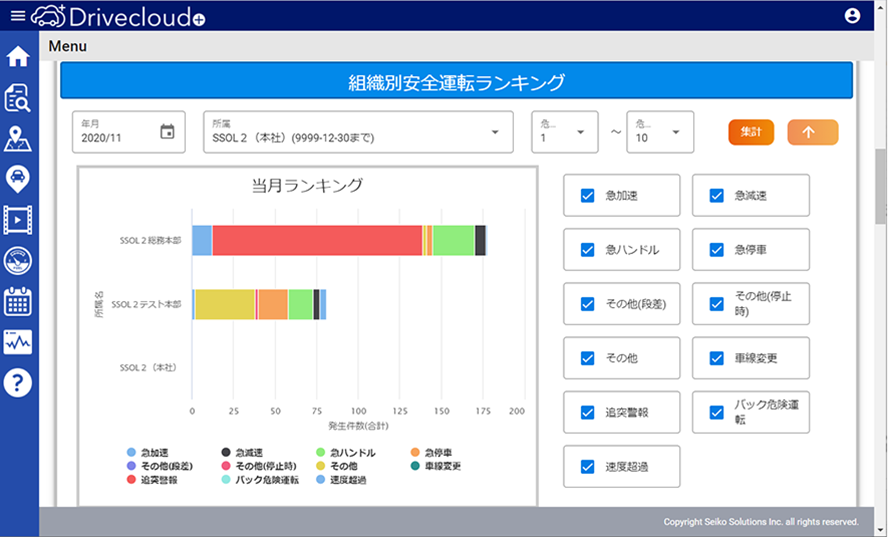Toggle the その他(停止時) checkbox
This screenshot has height=537, width=888.
716,304
